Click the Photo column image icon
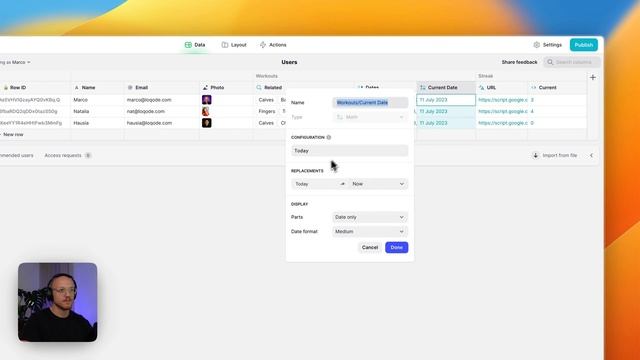The width and height of the screenshot is (640, 360). 205,87
